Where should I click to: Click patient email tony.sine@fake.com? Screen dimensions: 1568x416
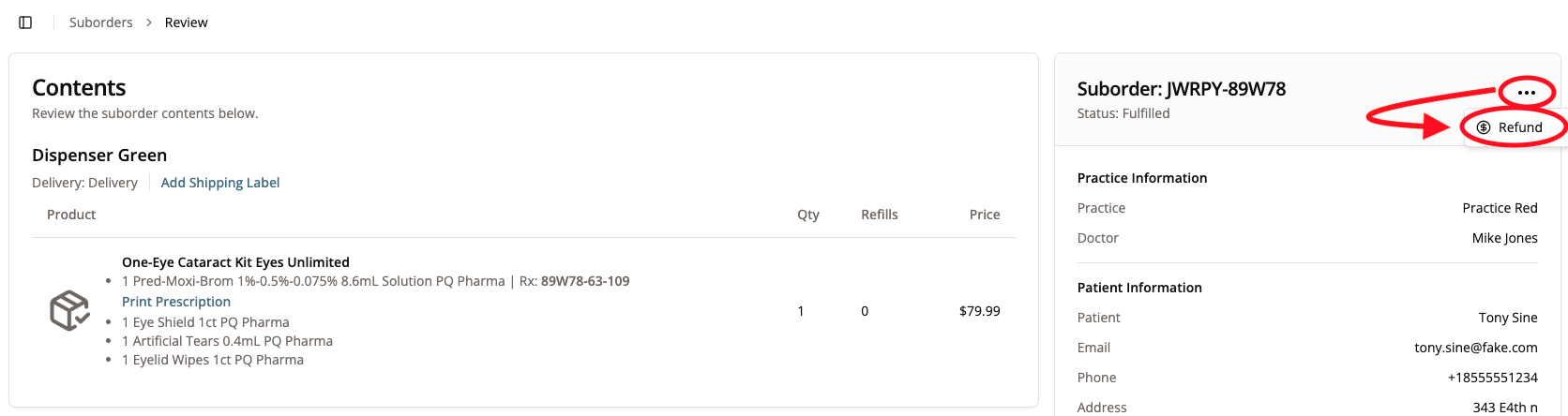pyautogui.click(x=1476, y=348)
